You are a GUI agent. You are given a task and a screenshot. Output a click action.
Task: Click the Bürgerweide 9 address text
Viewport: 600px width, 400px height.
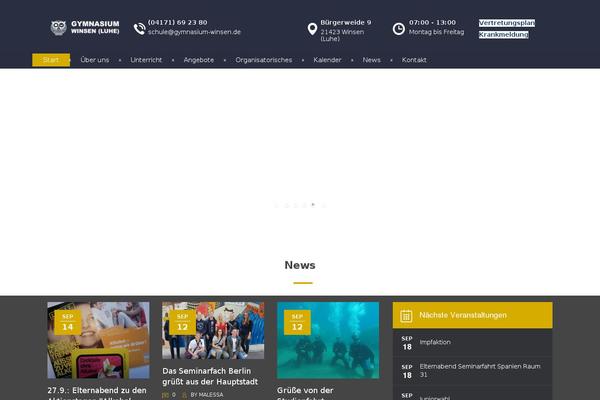[346, 23]
